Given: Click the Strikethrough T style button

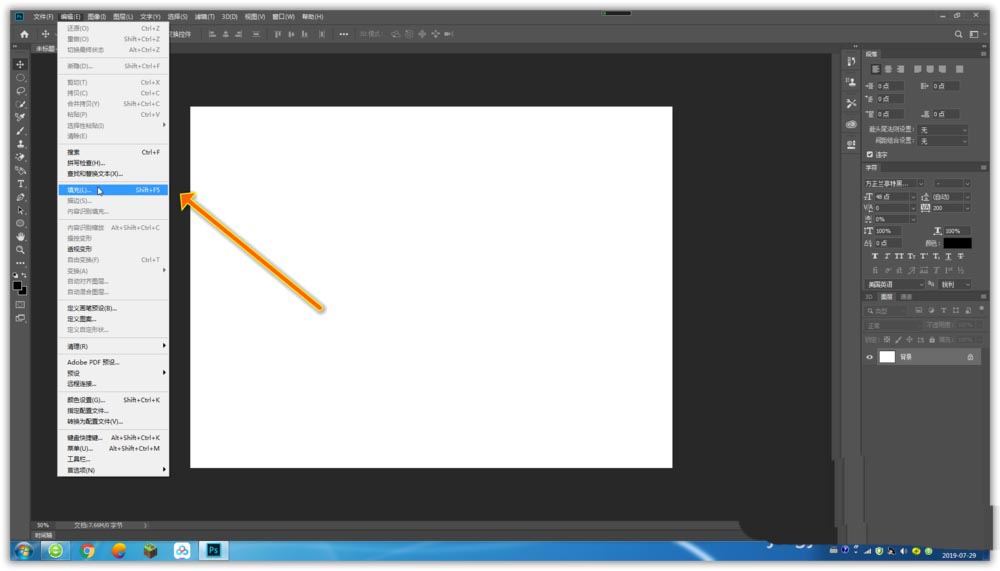Looking at the screenshot, I should [x=960, y=256].
